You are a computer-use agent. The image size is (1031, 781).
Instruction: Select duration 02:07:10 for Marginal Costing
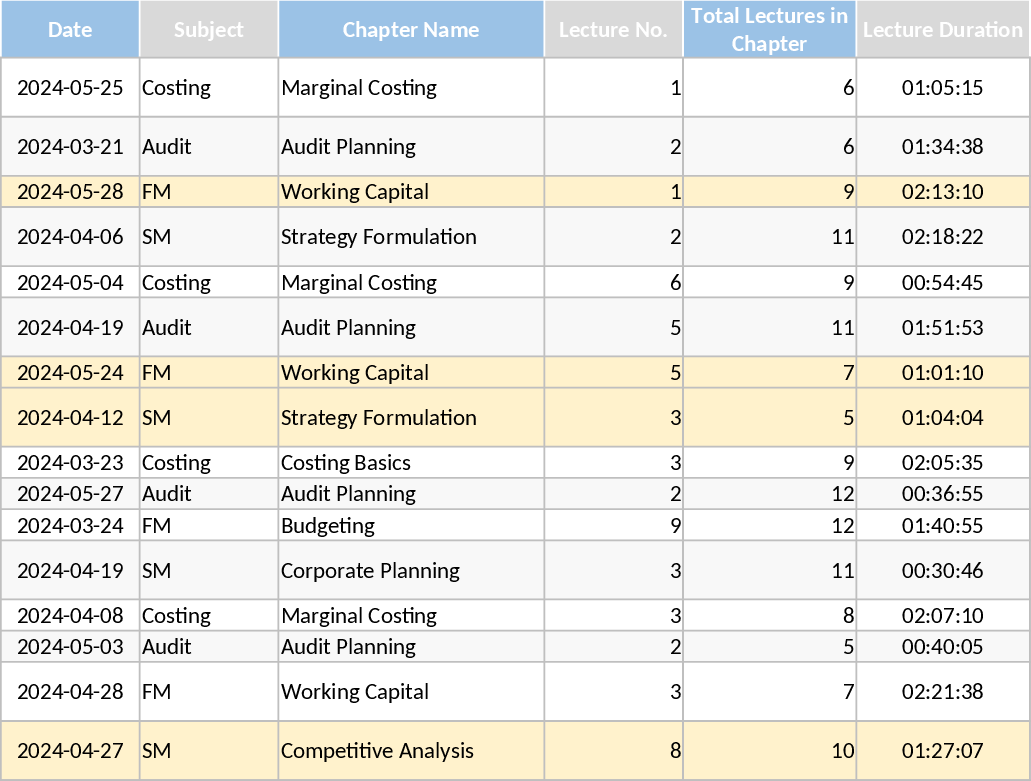pos(941,615)
